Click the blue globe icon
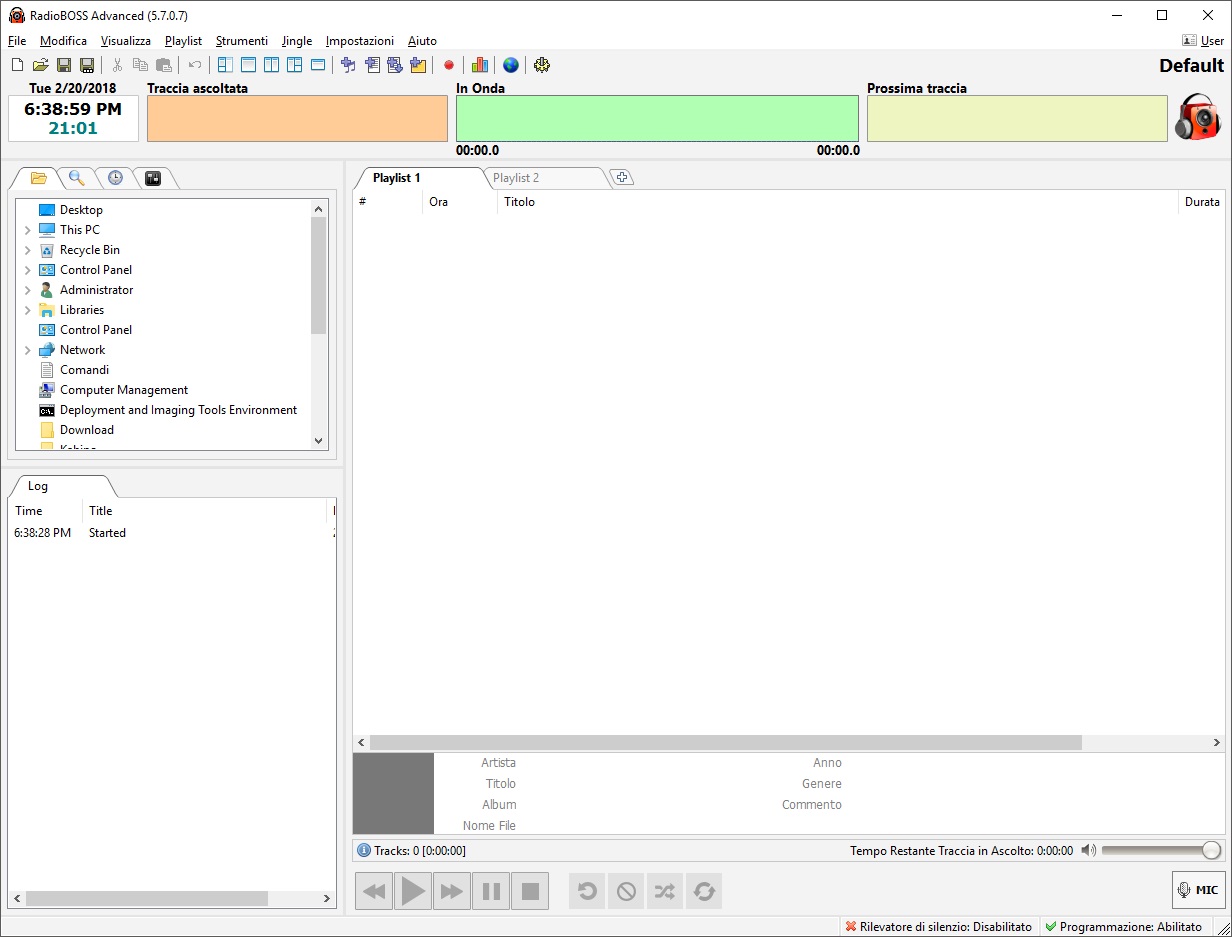This screenshot has height=937, width=1232. point(511,65)
